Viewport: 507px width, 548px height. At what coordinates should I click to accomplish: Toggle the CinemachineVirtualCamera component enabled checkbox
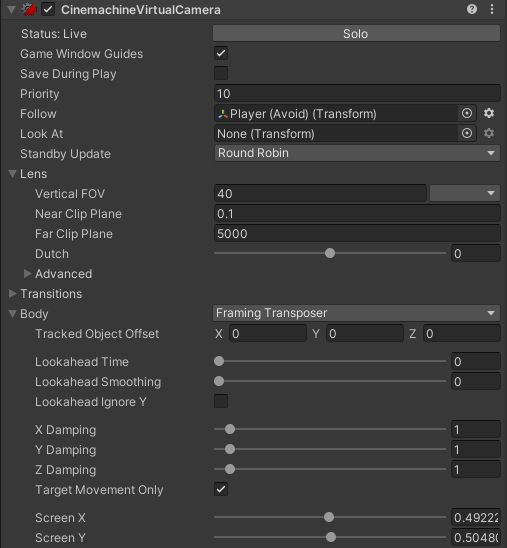coord(48,9)
